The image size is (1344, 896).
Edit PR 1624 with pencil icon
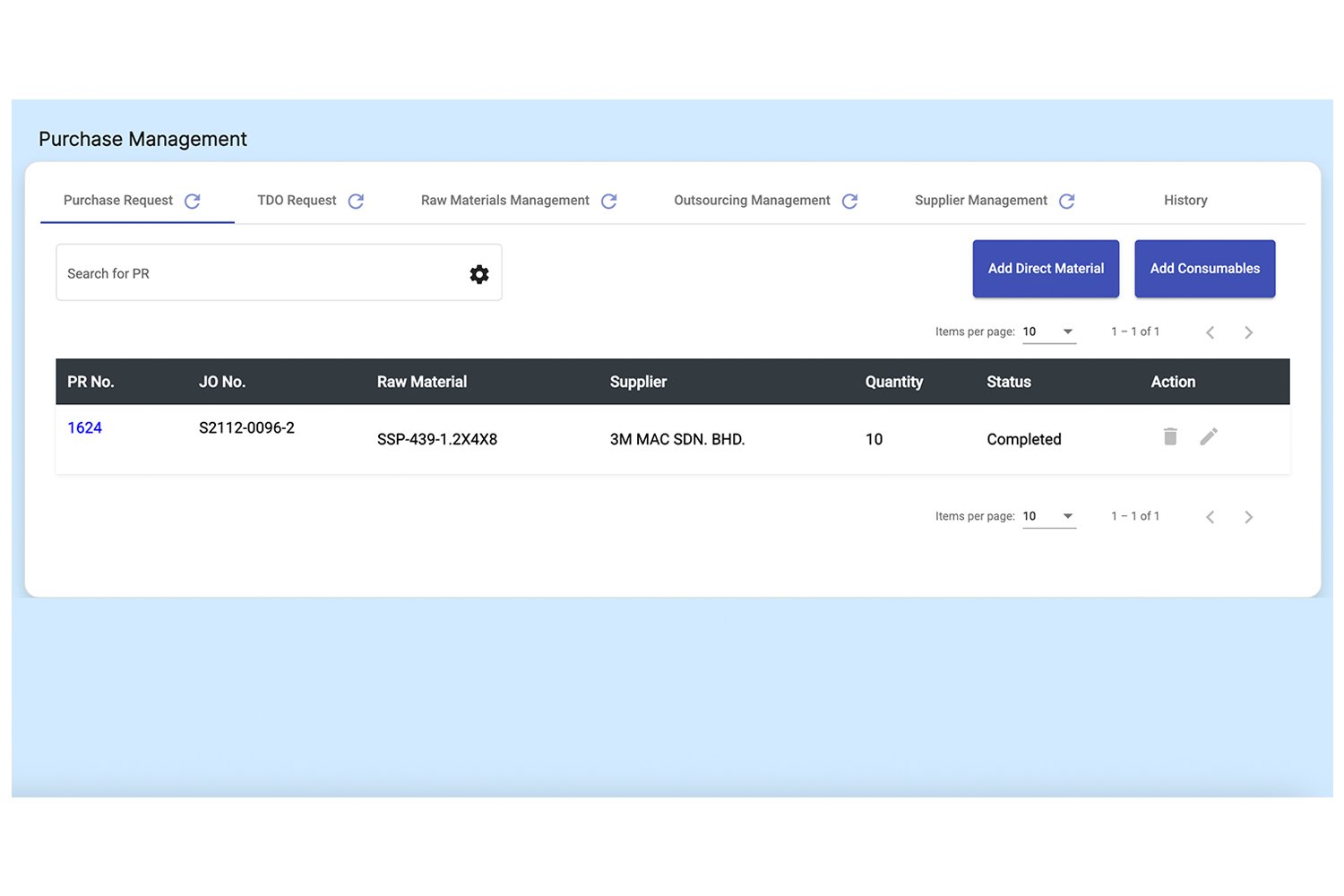pyautogui.click(x=1209, y=437)
